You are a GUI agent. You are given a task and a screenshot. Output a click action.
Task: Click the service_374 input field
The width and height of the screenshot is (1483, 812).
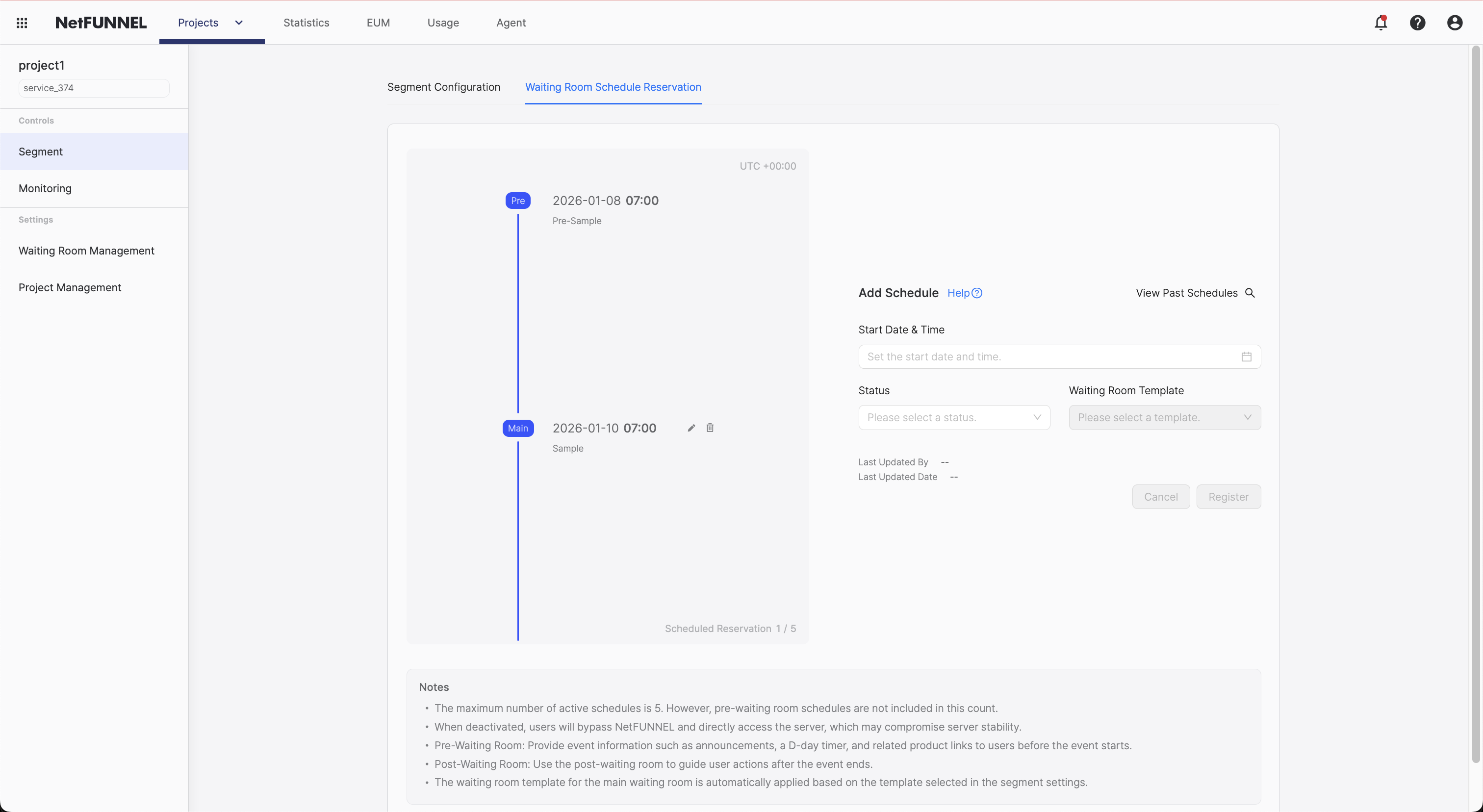[x=94, y=88]
